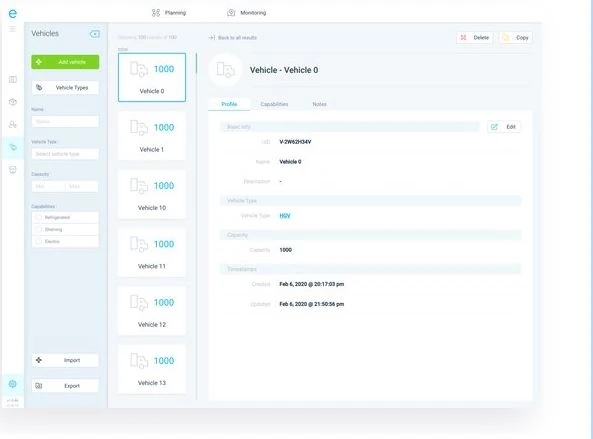This screenshot has width=593, height=439.
Task: Click the pencil Edit icon in Basic Info
Action: (494, 127)
